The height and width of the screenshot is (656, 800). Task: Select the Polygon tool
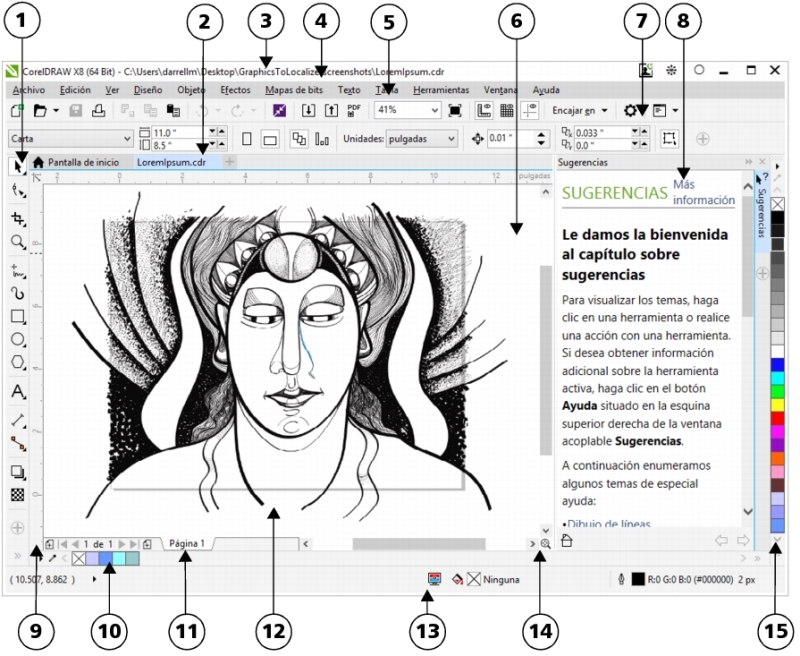tap(17, 363)
